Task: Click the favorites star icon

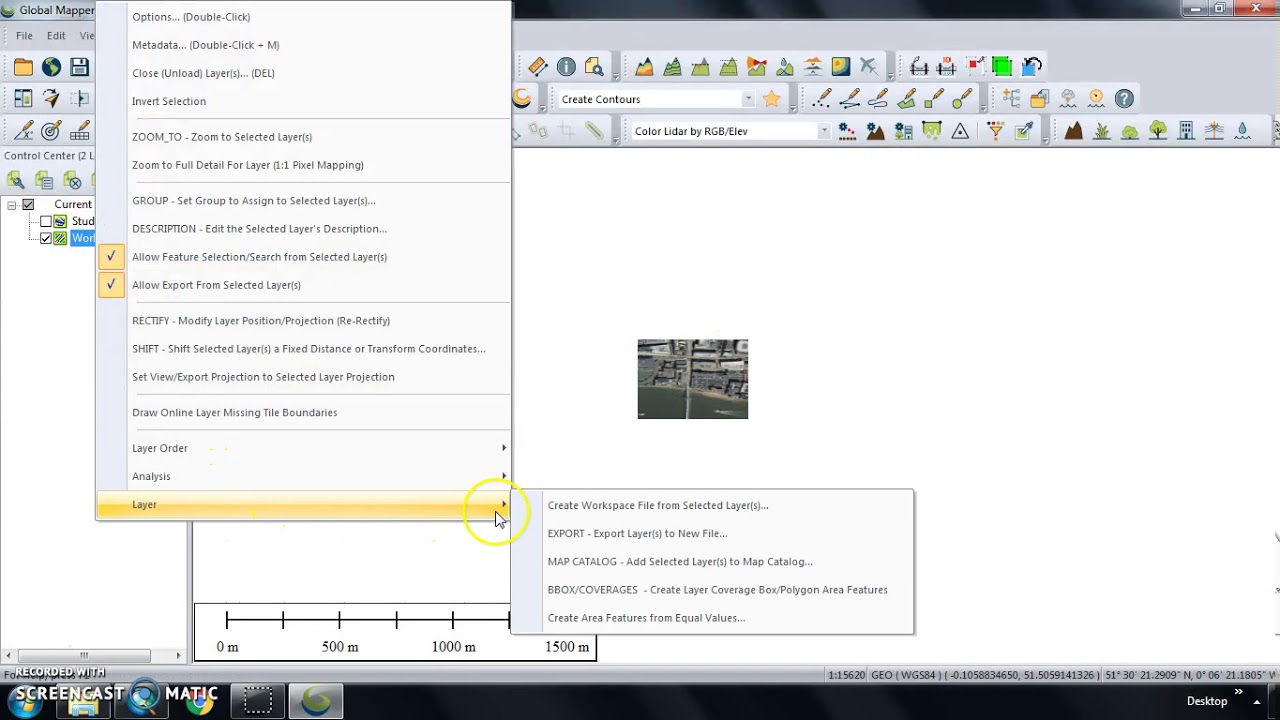Action: 771,99
